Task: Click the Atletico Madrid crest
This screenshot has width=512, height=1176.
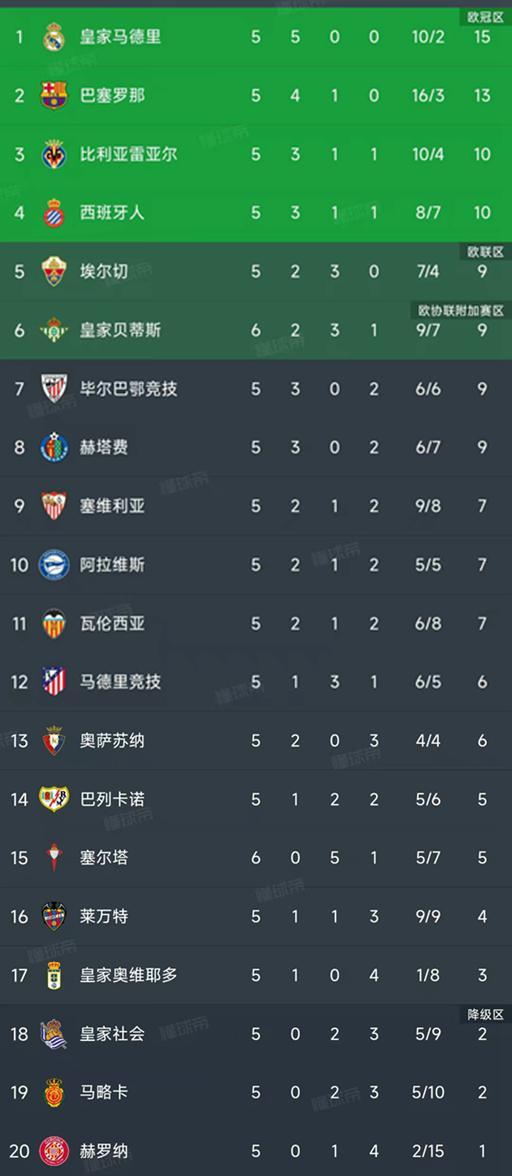Action: point(54,682)
